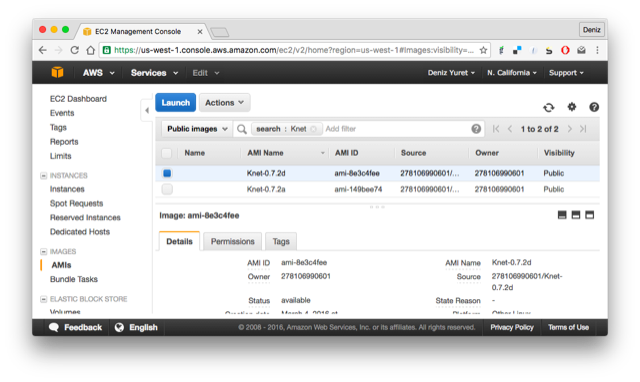Open the Edit menu

[206, 73]
